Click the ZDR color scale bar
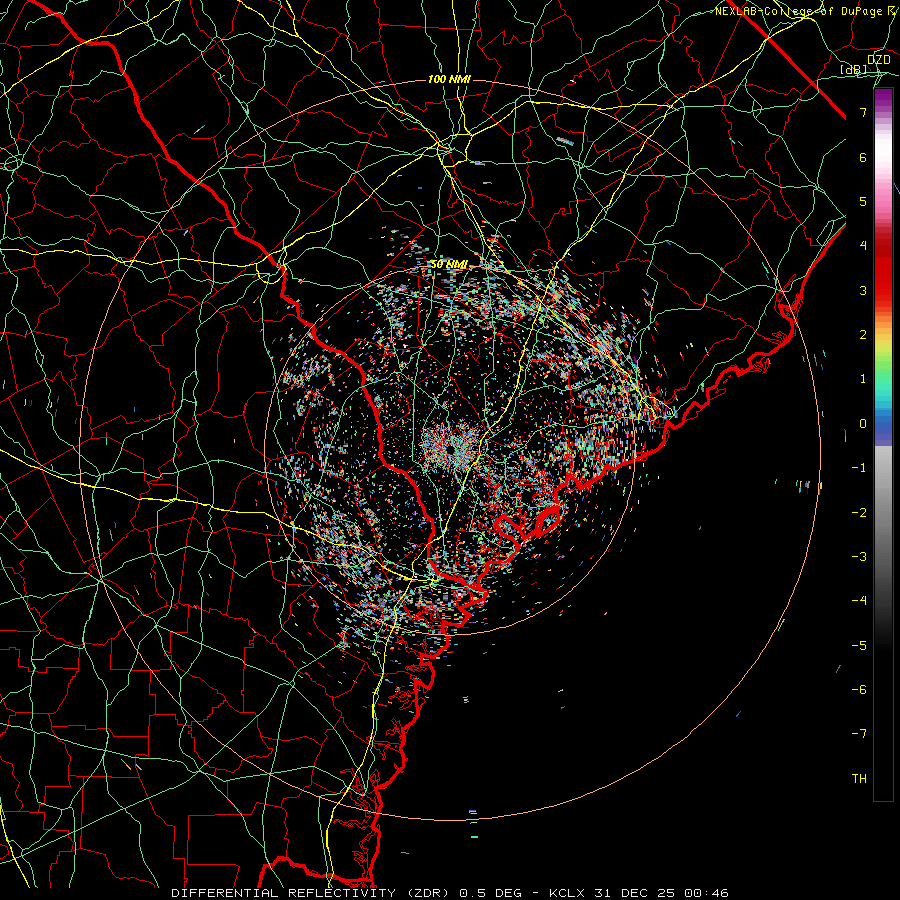Image resolution: width=900 pixels, height=900 pixels. (883, 444)
